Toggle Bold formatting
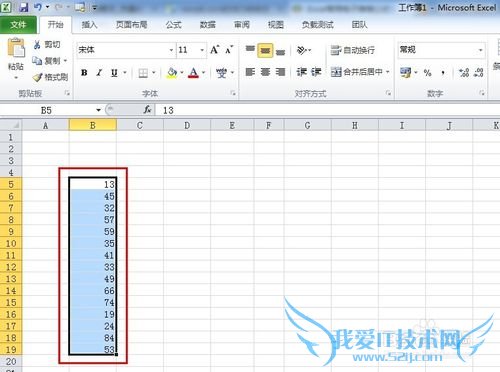 coord(84,72)
